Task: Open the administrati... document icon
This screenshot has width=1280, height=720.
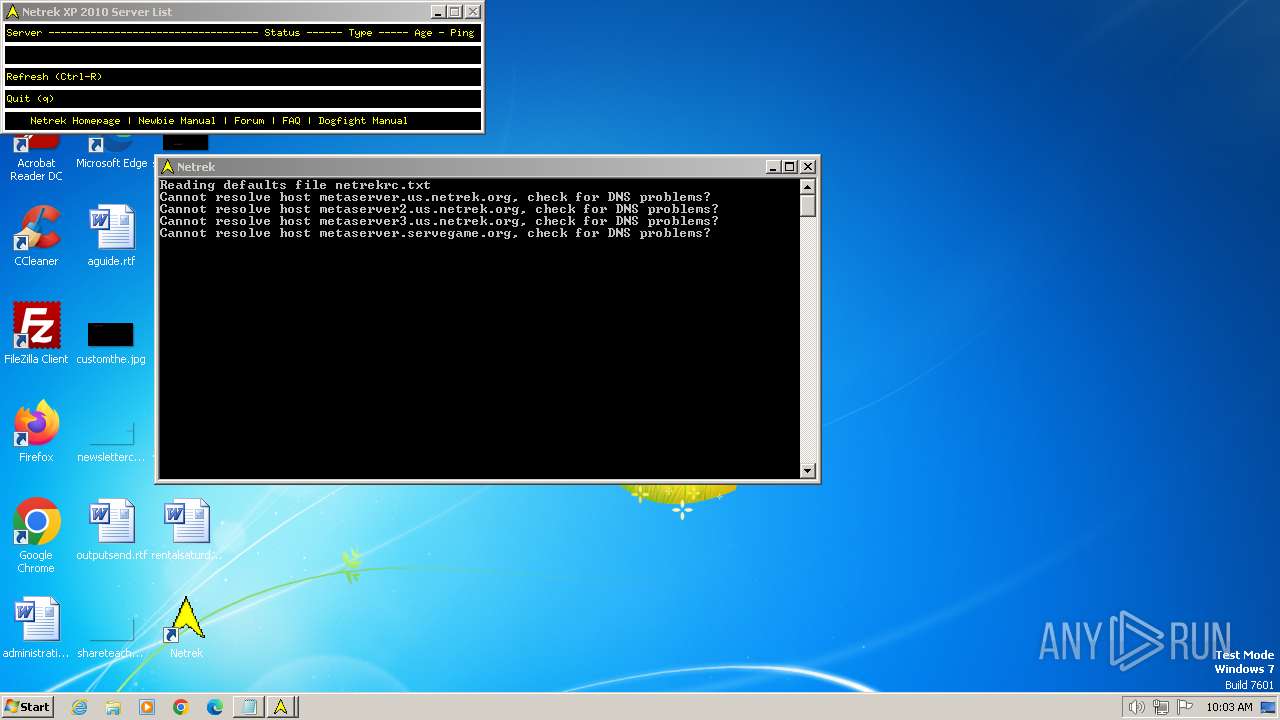Action: pos(36,628)
